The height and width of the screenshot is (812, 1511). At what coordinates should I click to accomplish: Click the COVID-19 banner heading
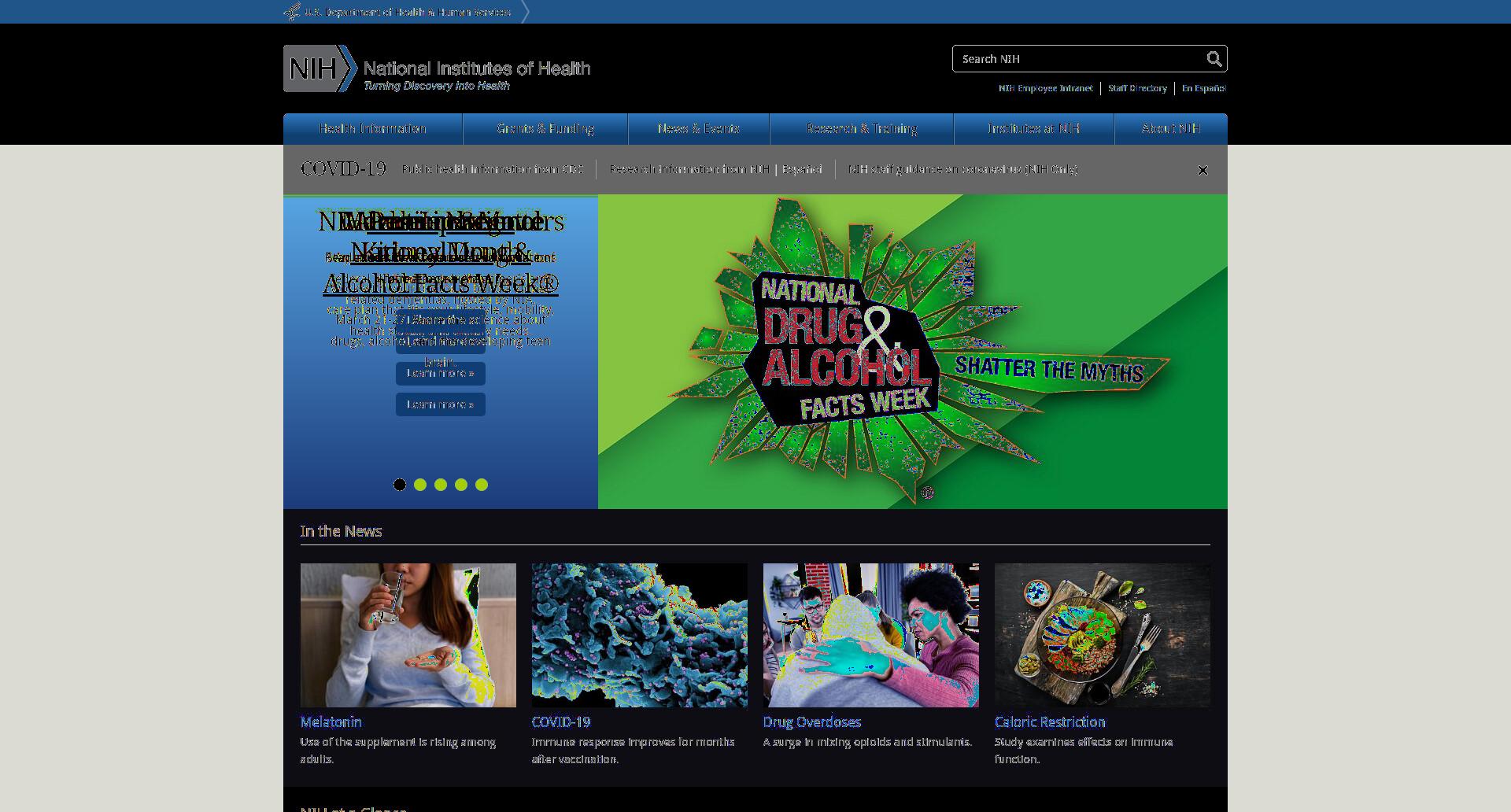click(343, 169)
